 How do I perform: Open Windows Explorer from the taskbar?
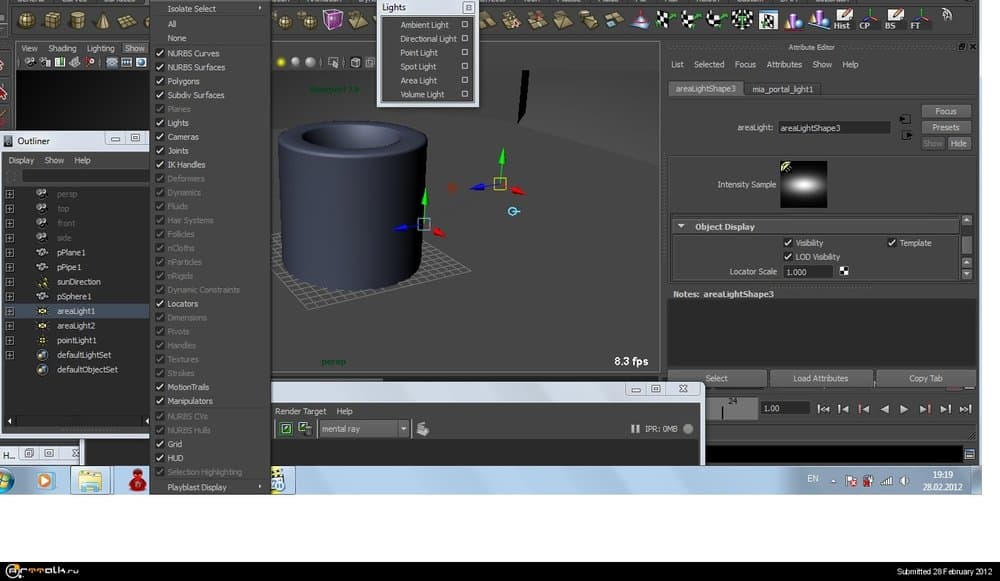tap(90, 481)
